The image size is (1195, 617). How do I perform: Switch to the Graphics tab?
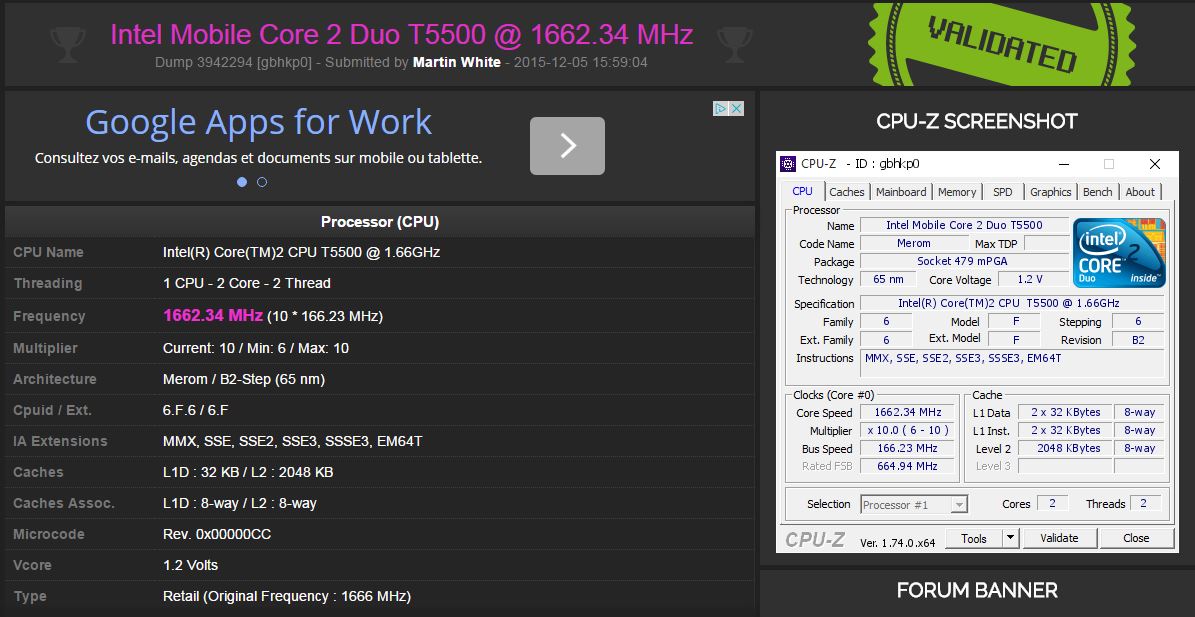coord(1050,192)
